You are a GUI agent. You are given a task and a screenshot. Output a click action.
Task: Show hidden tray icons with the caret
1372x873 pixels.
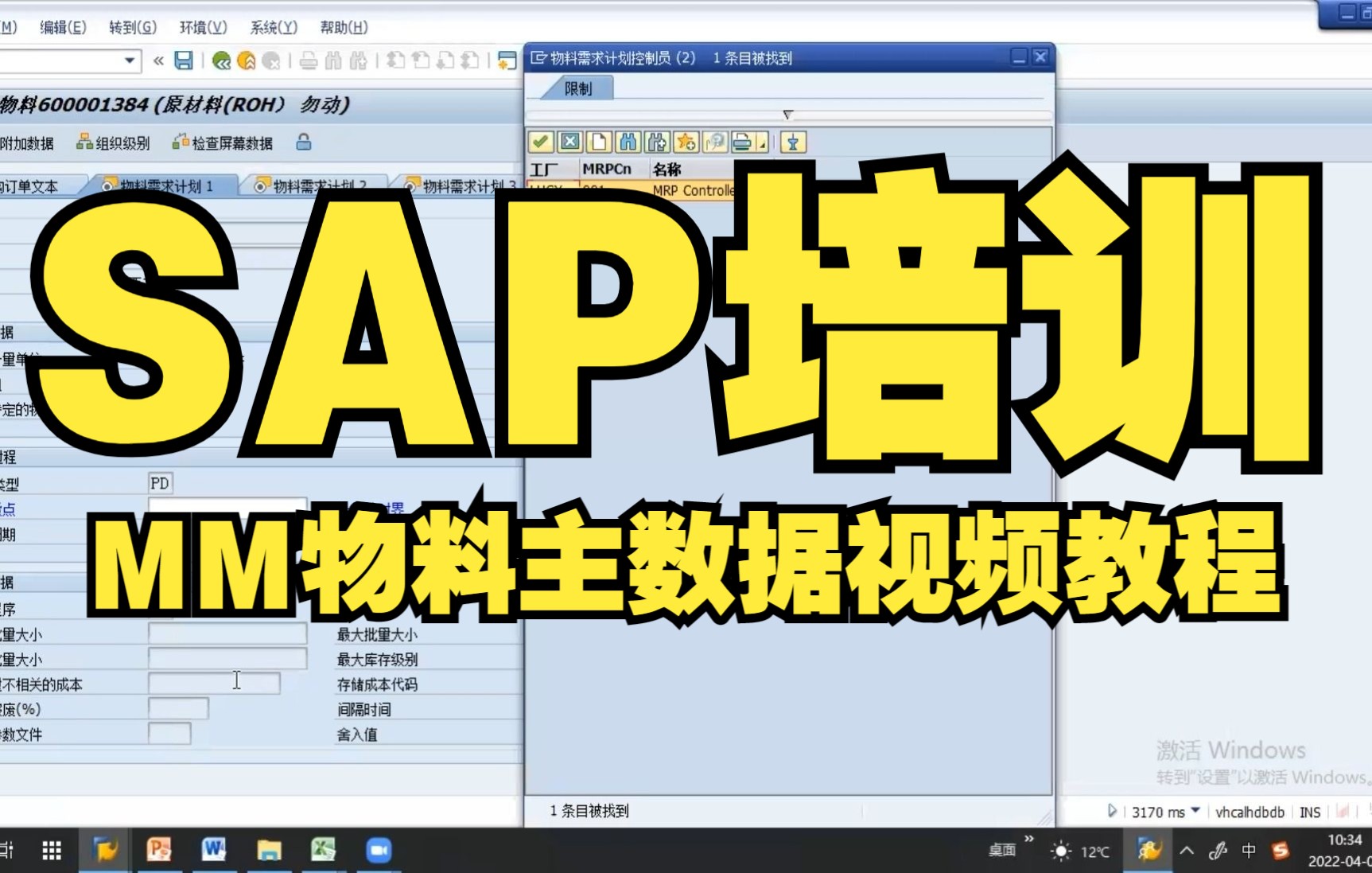click(x=1187, y=851)
